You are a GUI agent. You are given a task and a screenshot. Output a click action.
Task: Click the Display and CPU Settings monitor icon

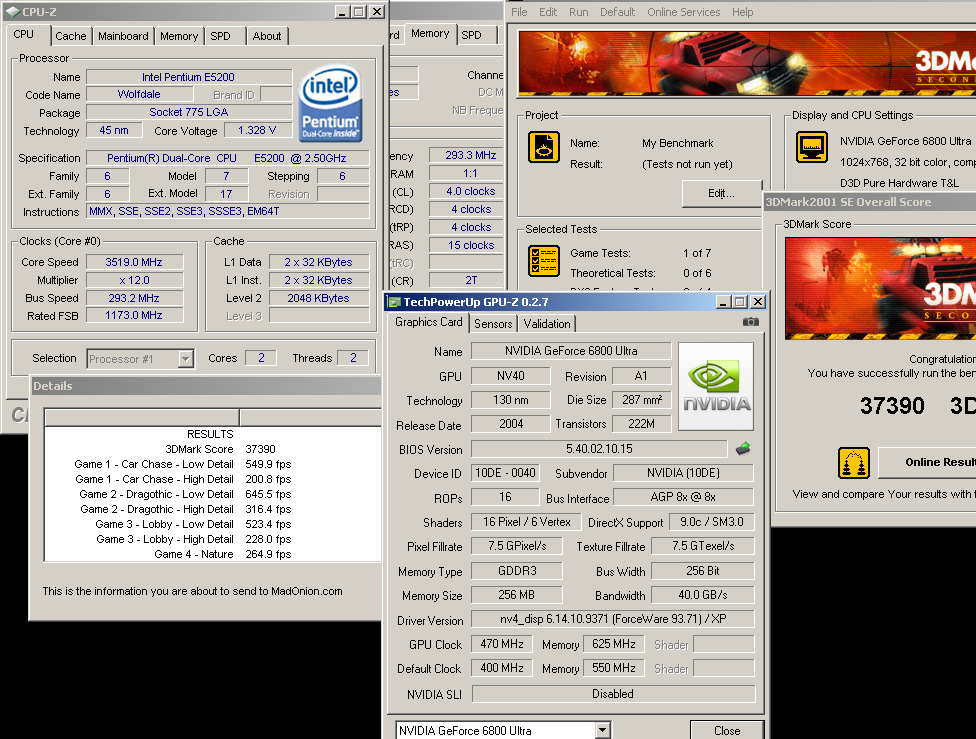[x=812, y=147]
